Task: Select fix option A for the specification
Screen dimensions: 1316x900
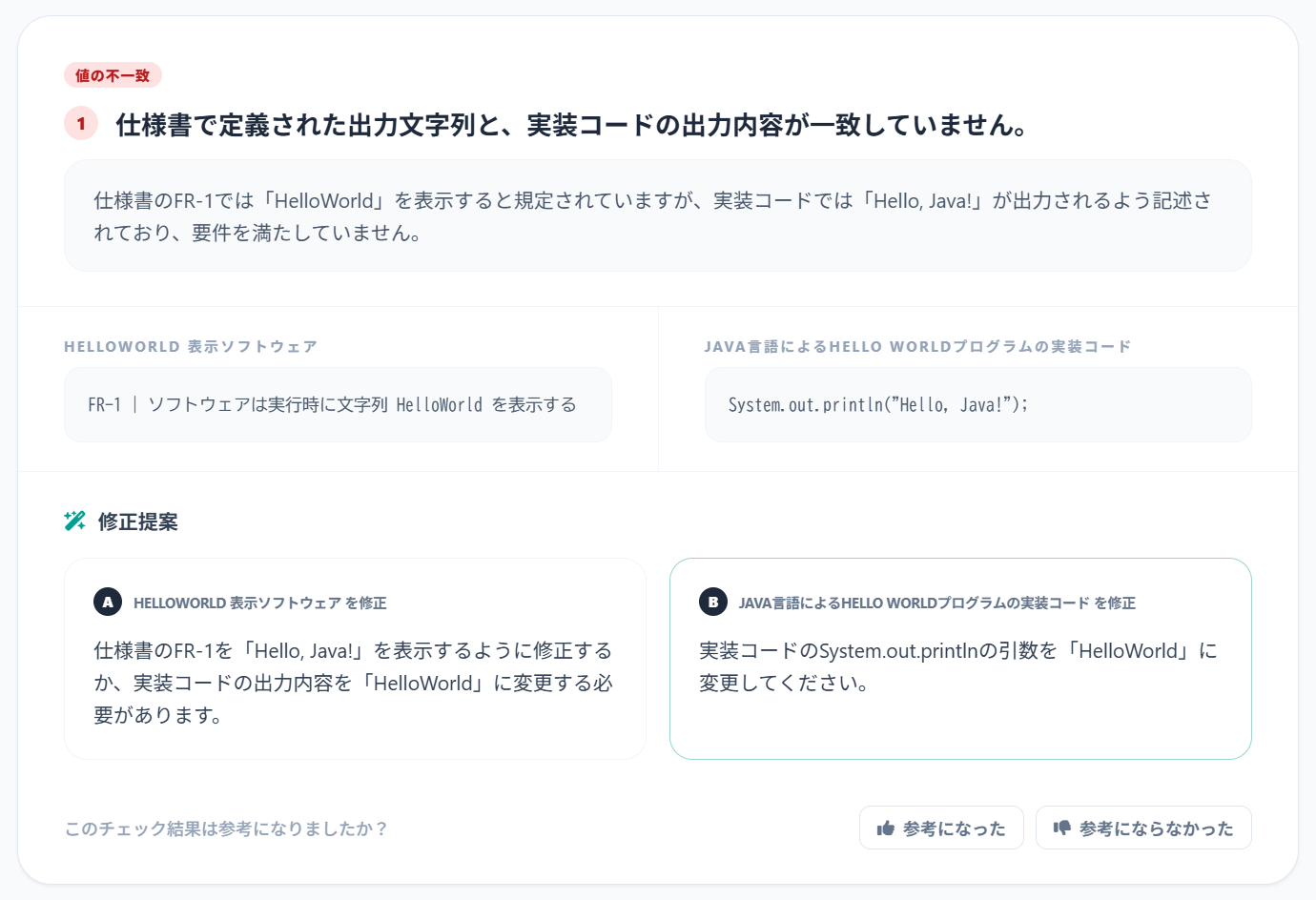Action: 355,658
